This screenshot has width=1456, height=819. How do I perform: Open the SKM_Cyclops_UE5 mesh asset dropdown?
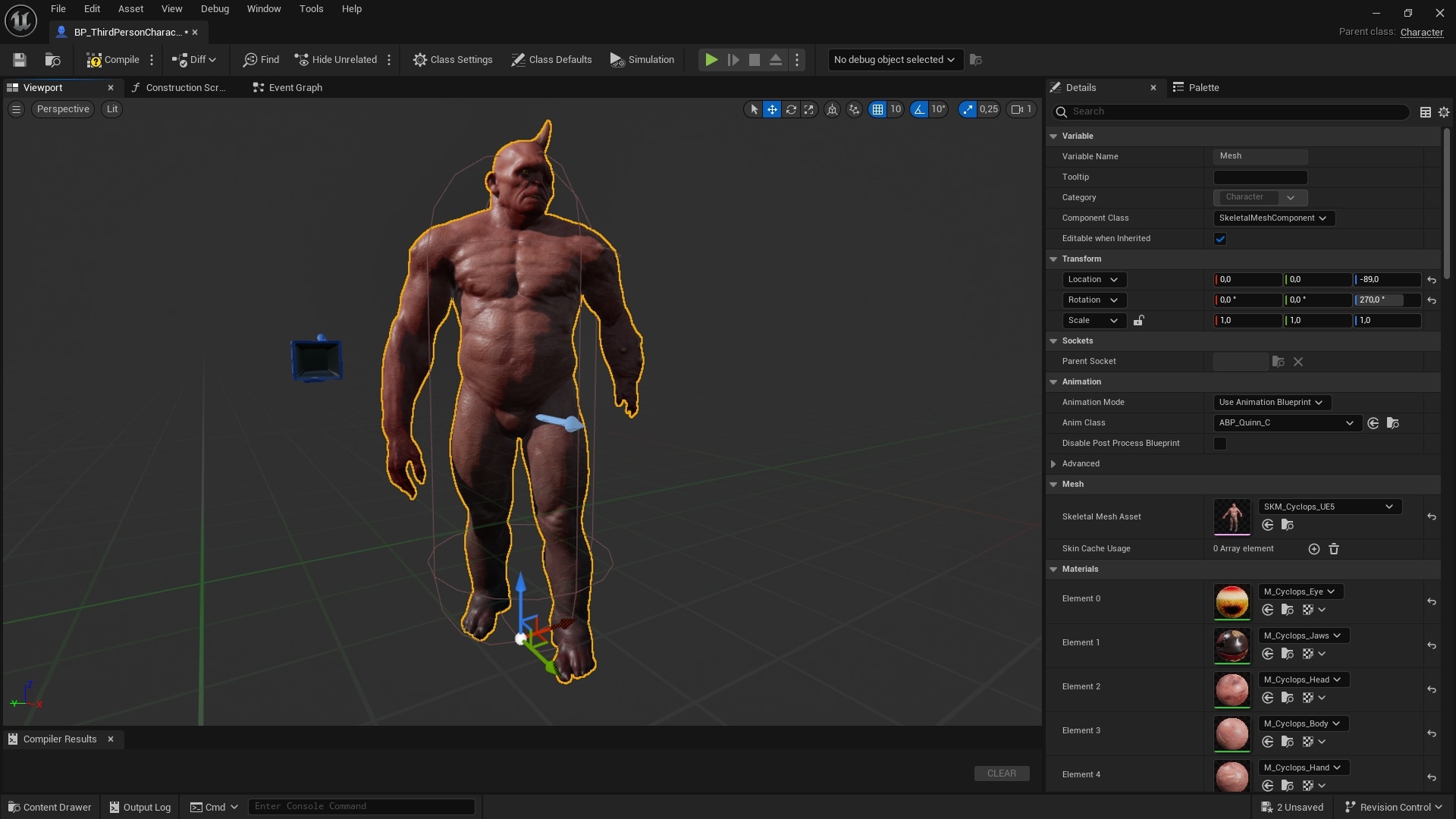pos(1329,507)
